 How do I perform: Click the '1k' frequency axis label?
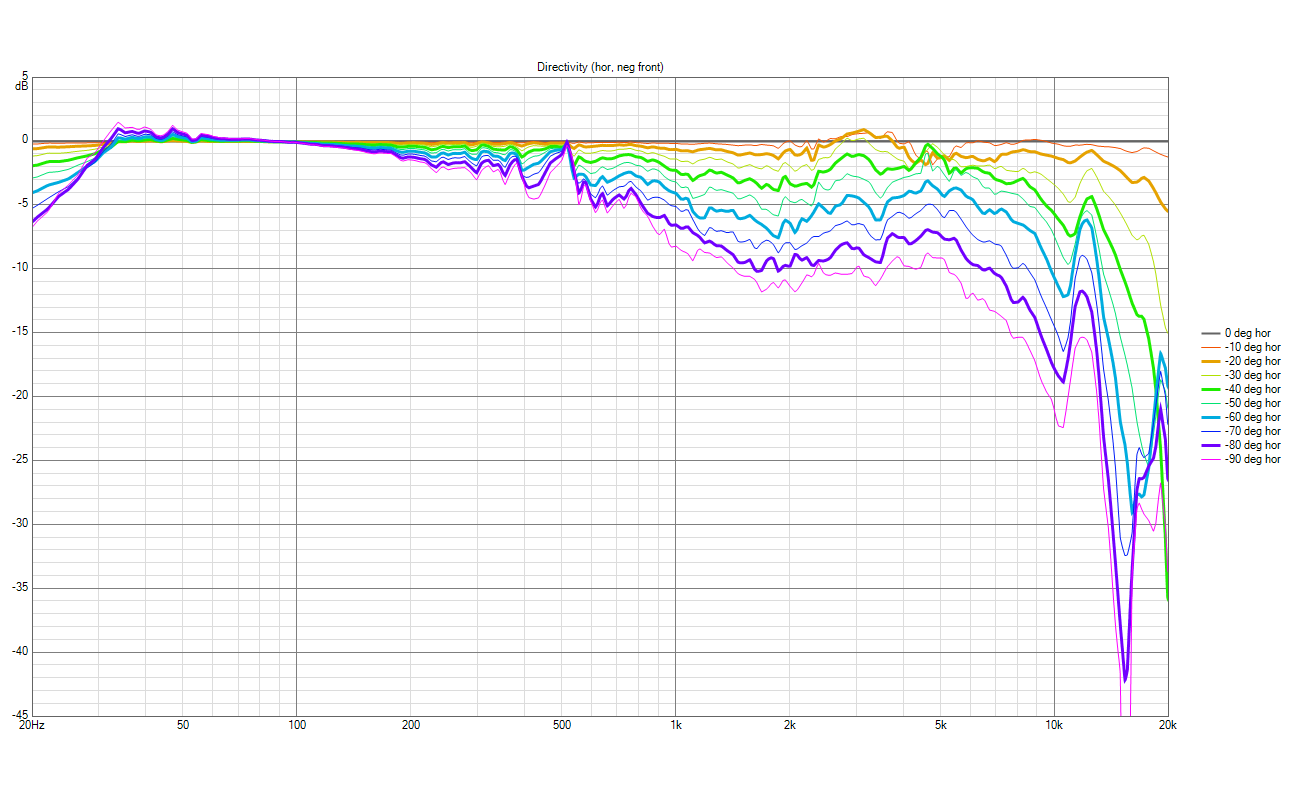point(675,724)
